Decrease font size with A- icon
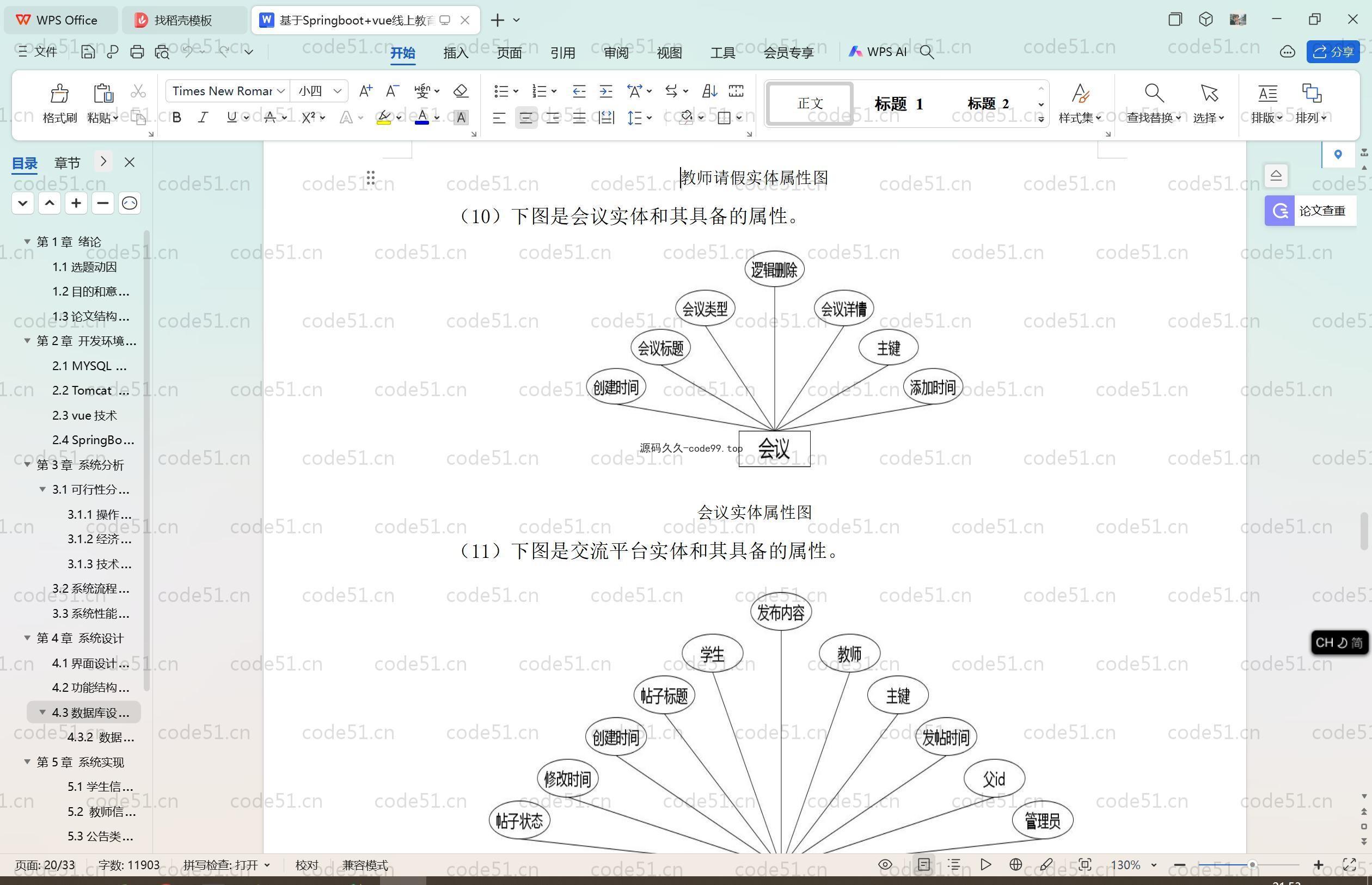The height and width of the screenshot is (885, 1372). [393, 91]
